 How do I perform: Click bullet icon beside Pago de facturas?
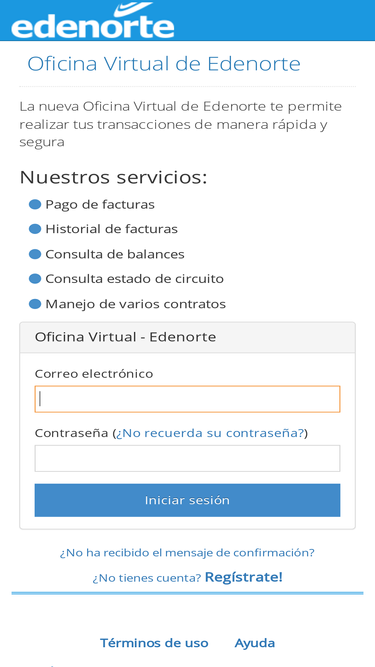(x=35, y=205)
